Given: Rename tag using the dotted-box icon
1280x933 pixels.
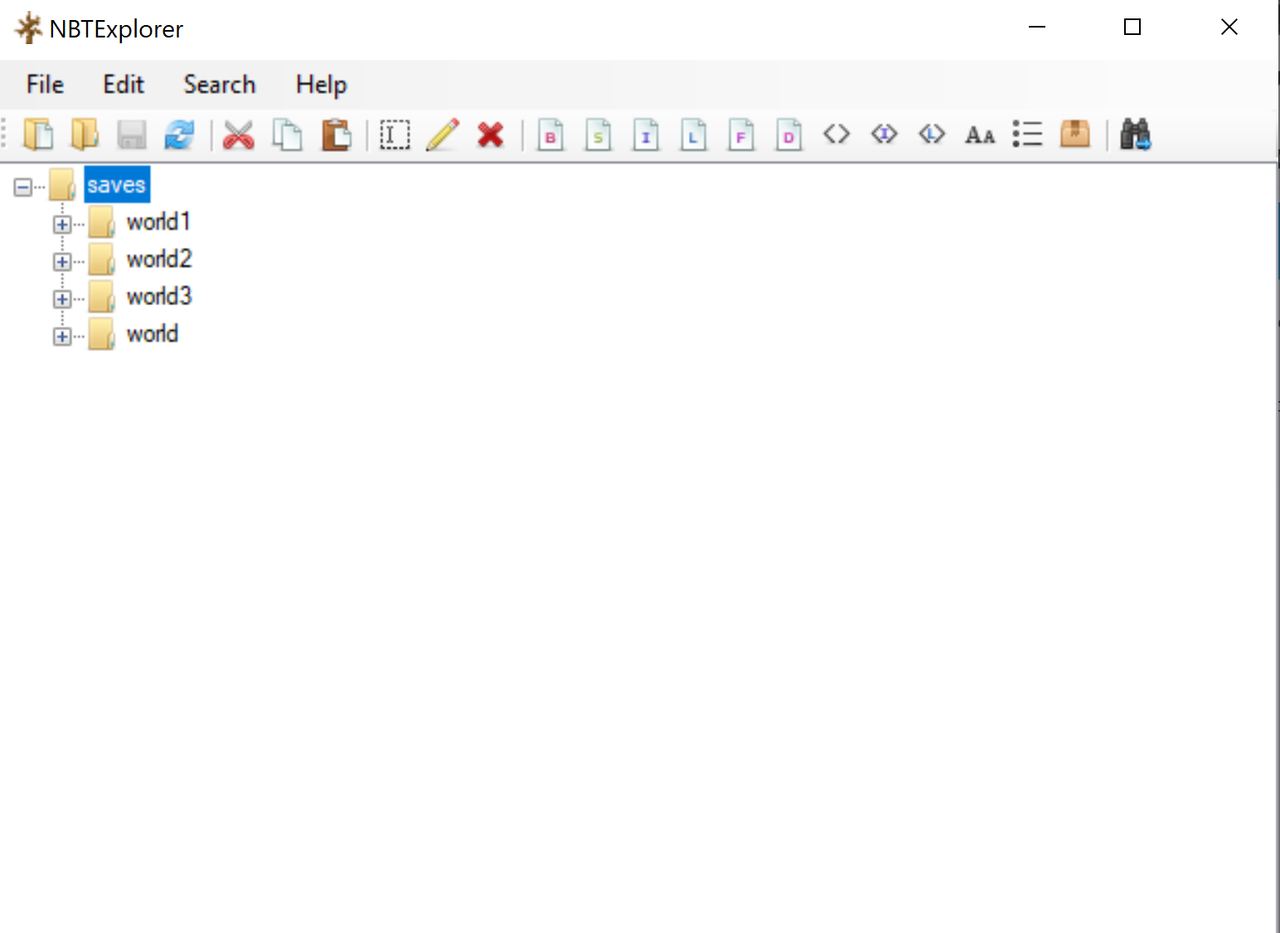Looking at the screenshot, I should click(395, 134).
